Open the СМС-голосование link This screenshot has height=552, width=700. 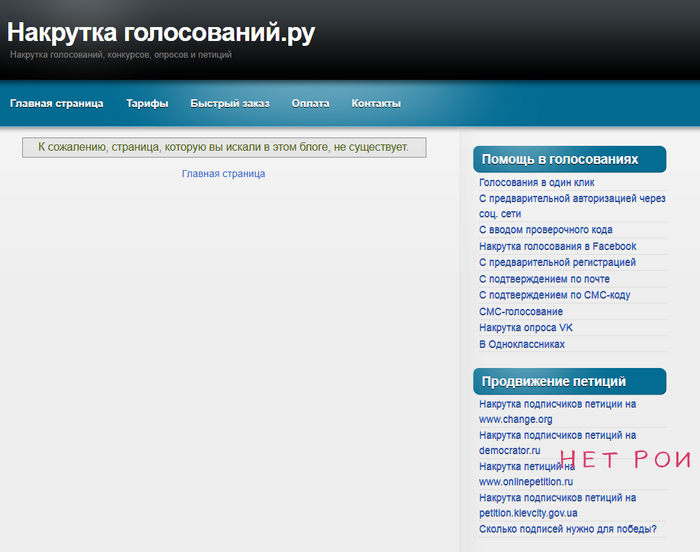(521, 312)
